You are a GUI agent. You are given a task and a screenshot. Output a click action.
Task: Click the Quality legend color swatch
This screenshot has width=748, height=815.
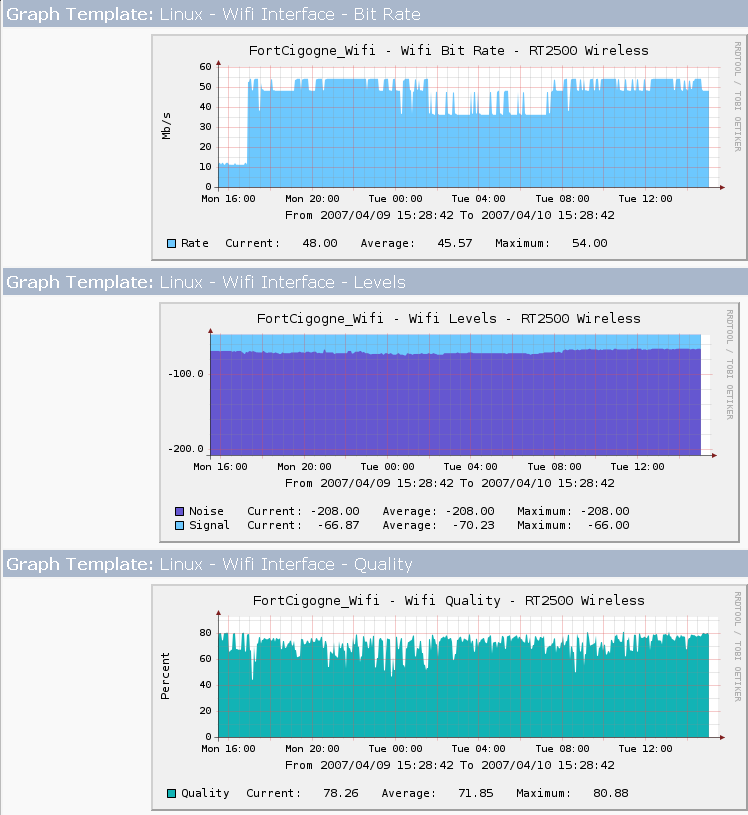172,793
